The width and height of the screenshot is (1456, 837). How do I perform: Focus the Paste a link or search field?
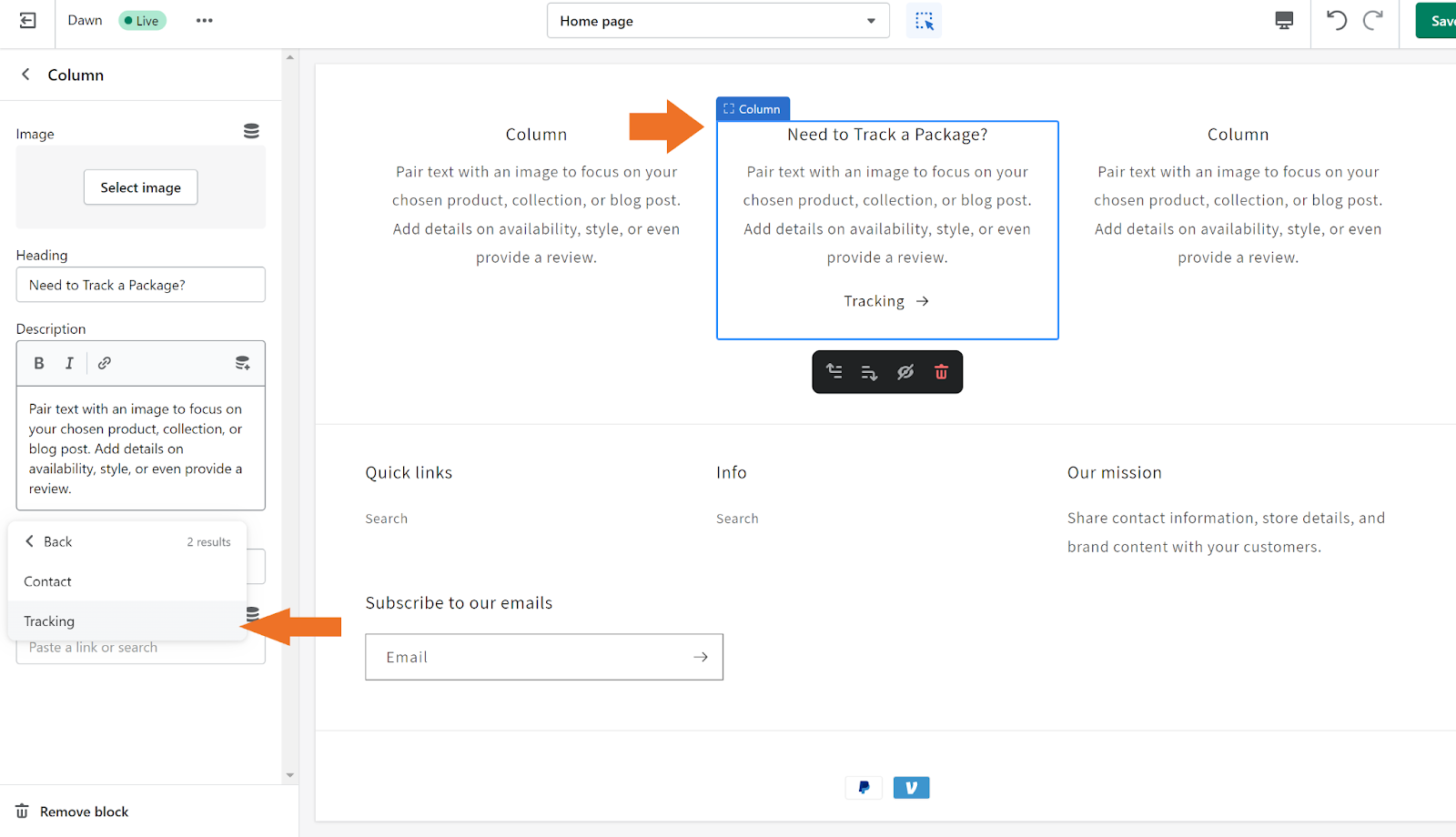pyautogui.click(x=141, y=650)
